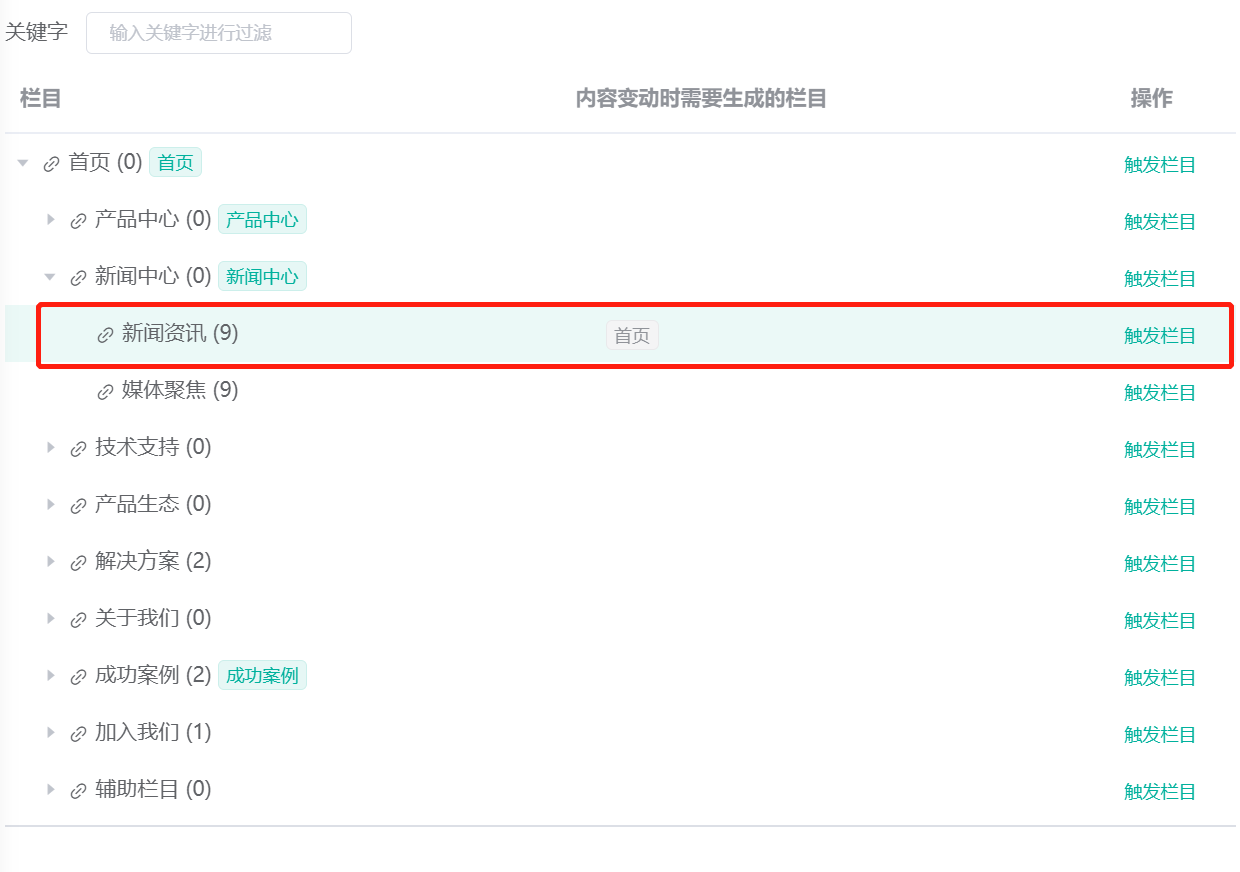Click link icon beside 媒体聚焦
1240x872 pixels.
point(106,392)
